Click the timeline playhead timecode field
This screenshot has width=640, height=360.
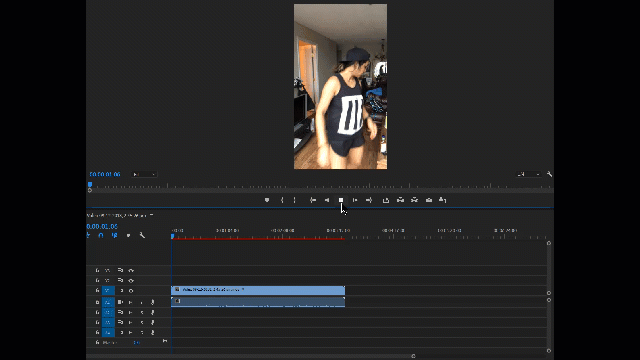tap(102, 226)
